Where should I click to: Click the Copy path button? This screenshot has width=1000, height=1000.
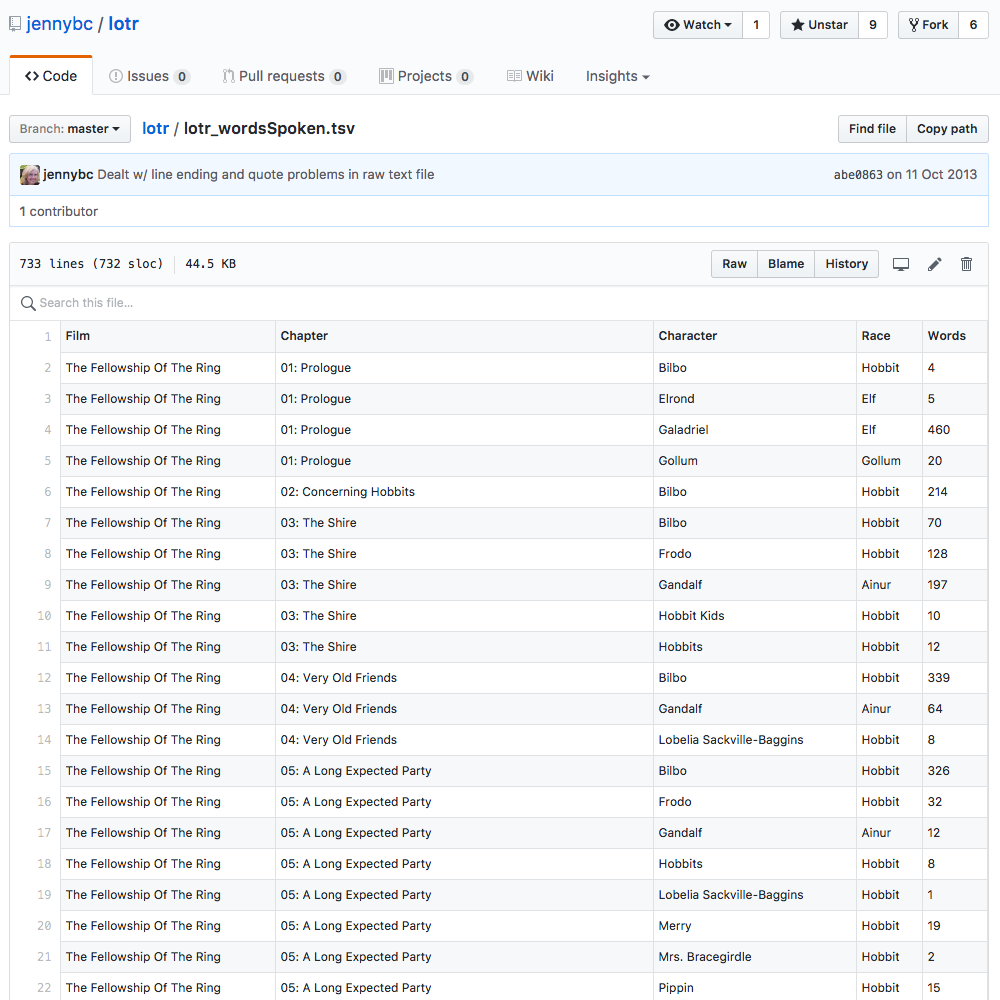[946, 129]
